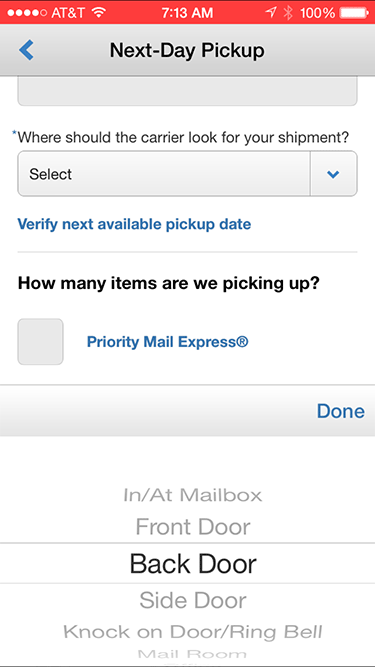The width and height of the screenshot is (375, 667).
Task: Tap the Wi-Fi icon in status bar
Action: coord(99,12)
